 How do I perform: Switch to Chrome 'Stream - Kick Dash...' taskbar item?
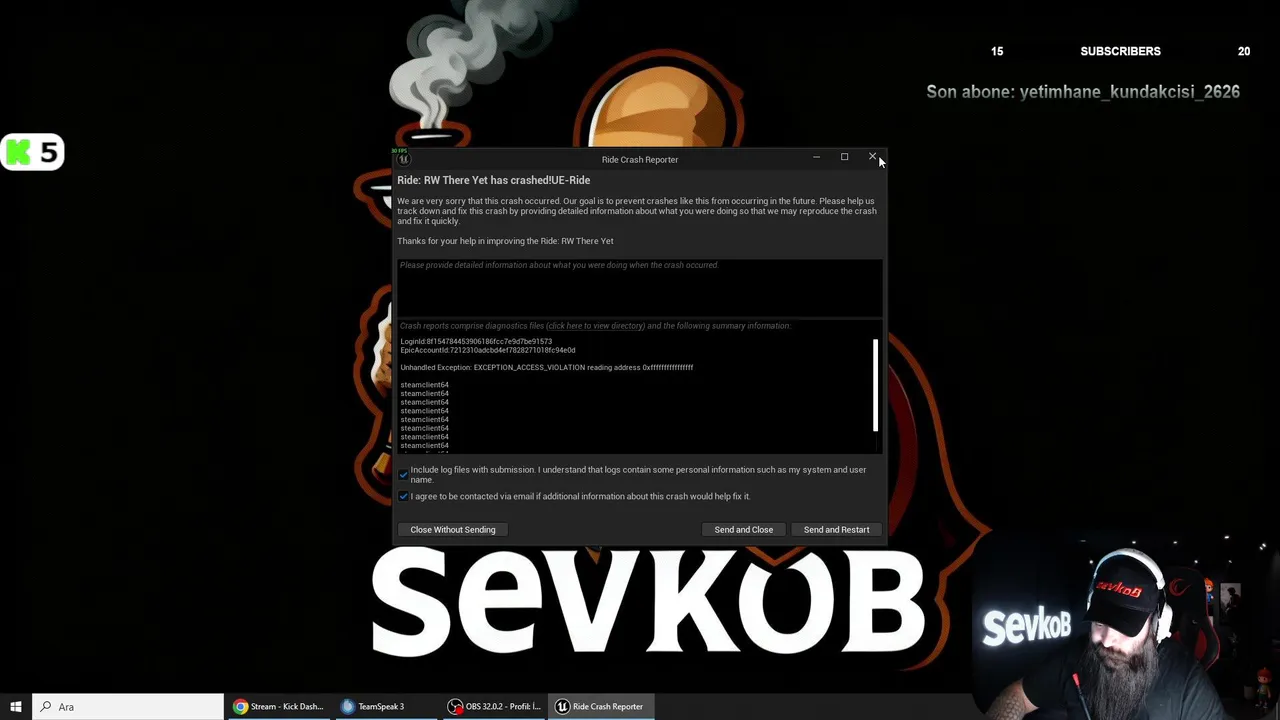coord(279,707)
